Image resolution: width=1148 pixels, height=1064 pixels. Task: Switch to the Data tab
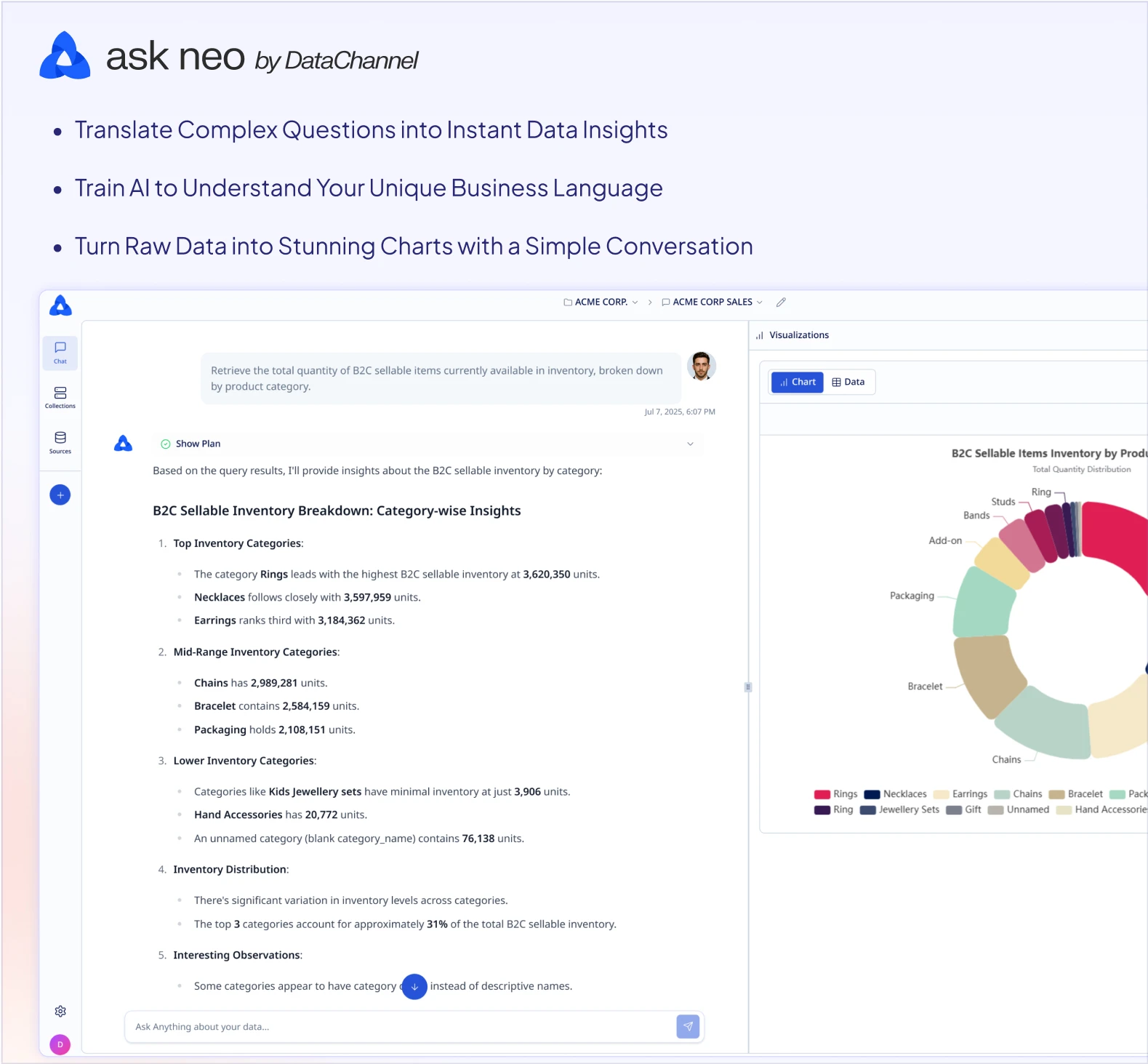pyautogui.click(x=848, y=382)
